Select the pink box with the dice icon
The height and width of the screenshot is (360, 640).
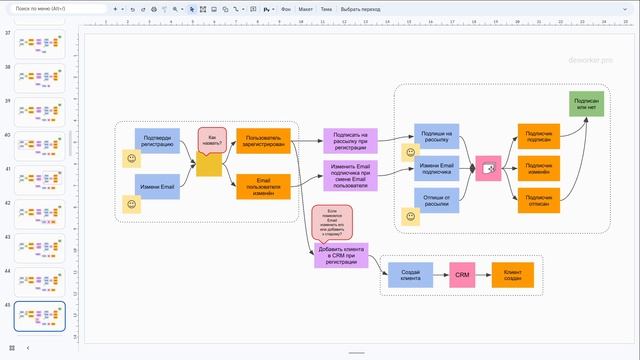point(488,168)
